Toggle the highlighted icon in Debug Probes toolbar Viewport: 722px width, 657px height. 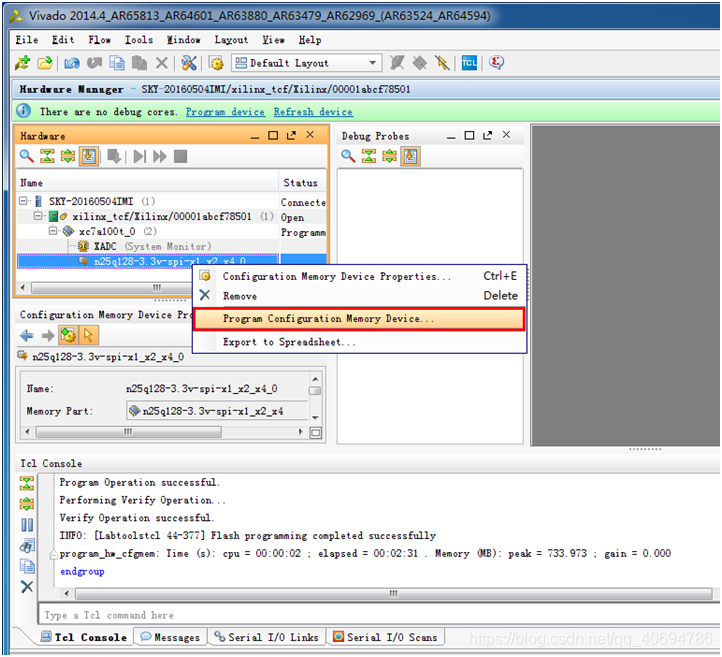point(410,156)
